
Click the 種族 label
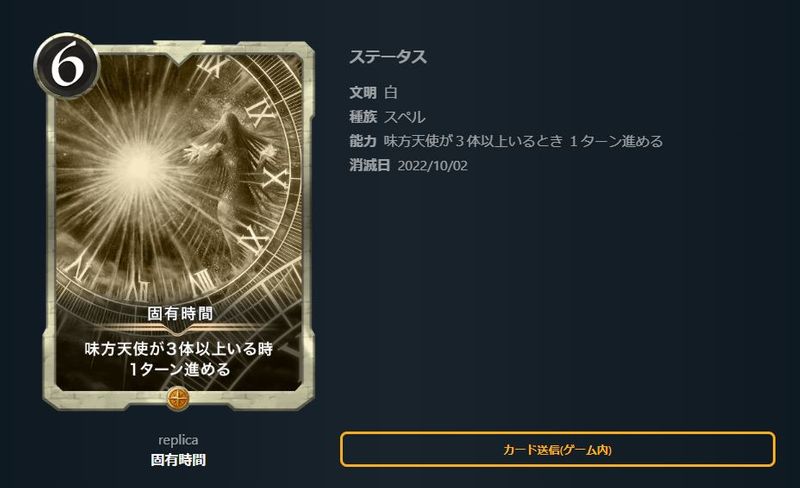pyautogui.click(x=363, y=117)
